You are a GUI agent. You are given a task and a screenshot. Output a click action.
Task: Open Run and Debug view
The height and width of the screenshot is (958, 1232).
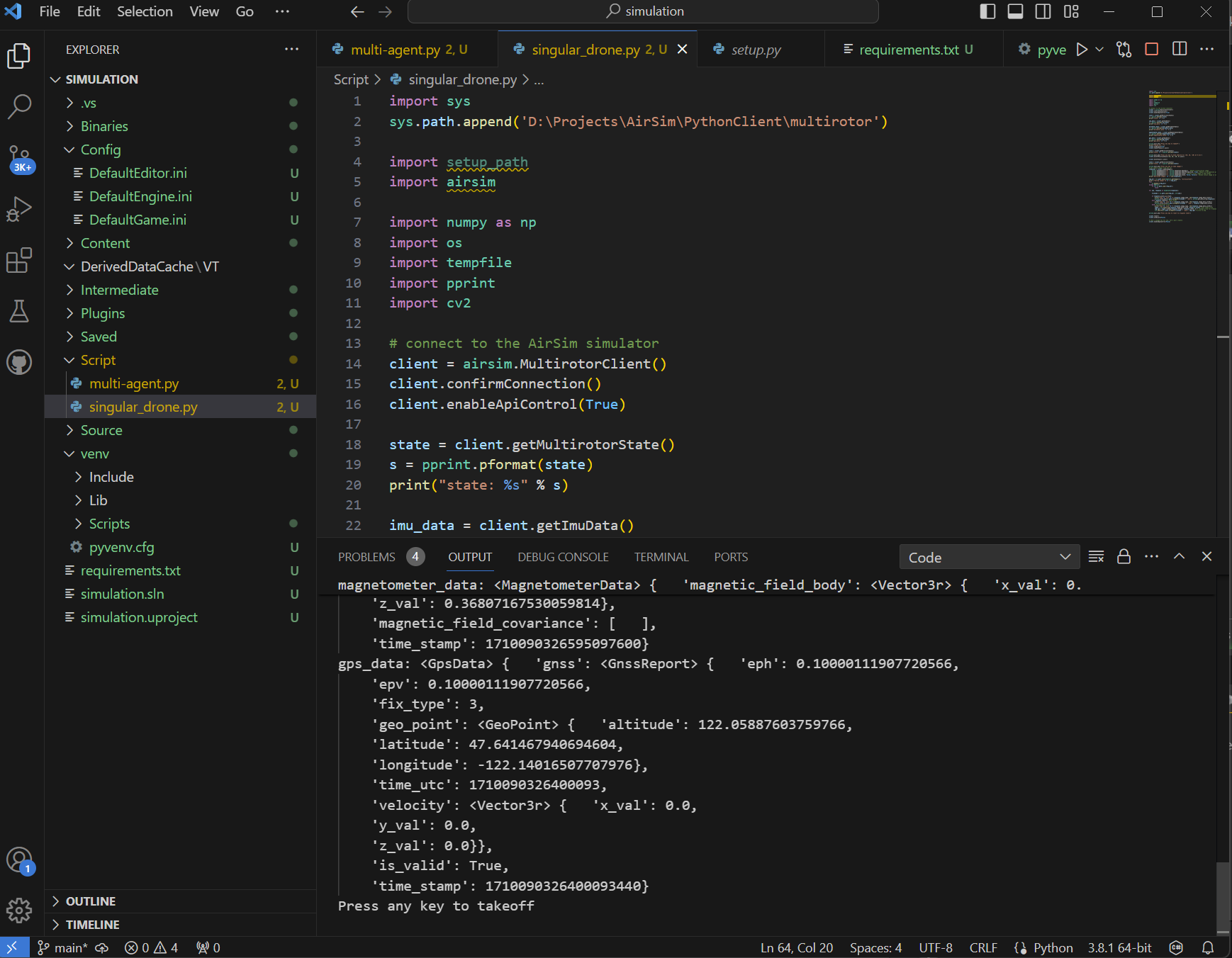19,209
